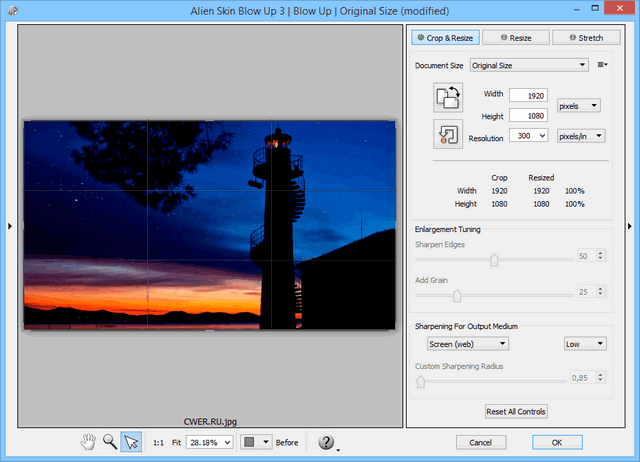Select the arrow pointer tool
The width and height of the screenshot is (640, 462).
click(x=131, y=441)
